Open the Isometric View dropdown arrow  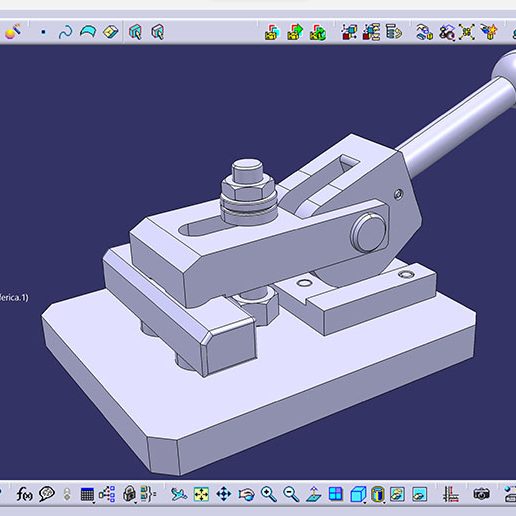click(x=365, y=502)
